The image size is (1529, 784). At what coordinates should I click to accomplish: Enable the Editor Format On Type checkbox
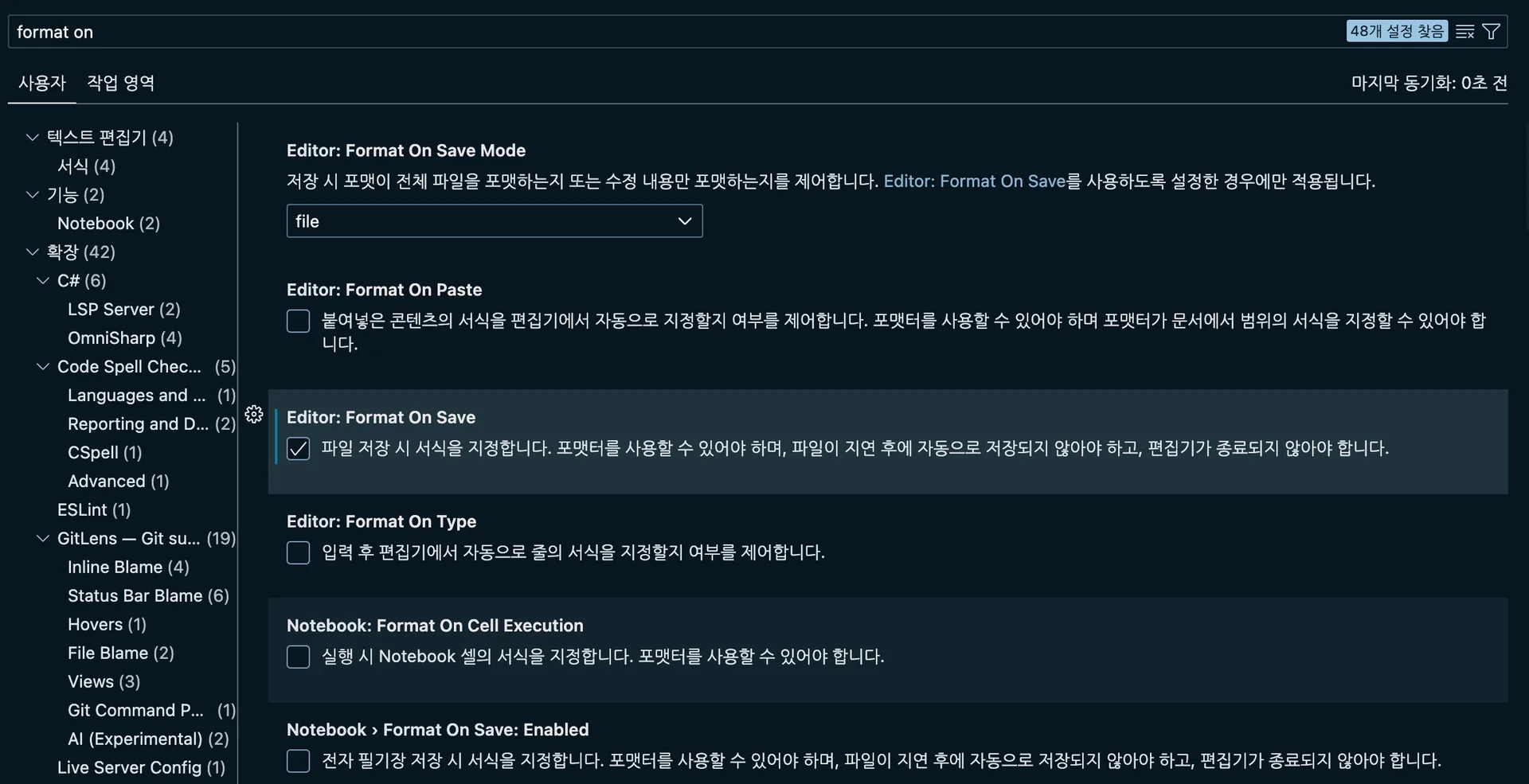(298, 553)
